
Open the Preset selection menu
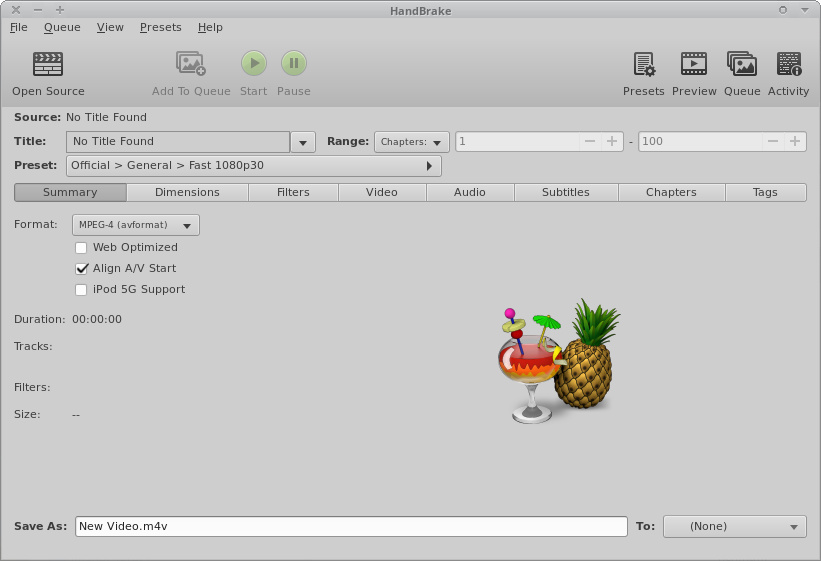[255, 166]
